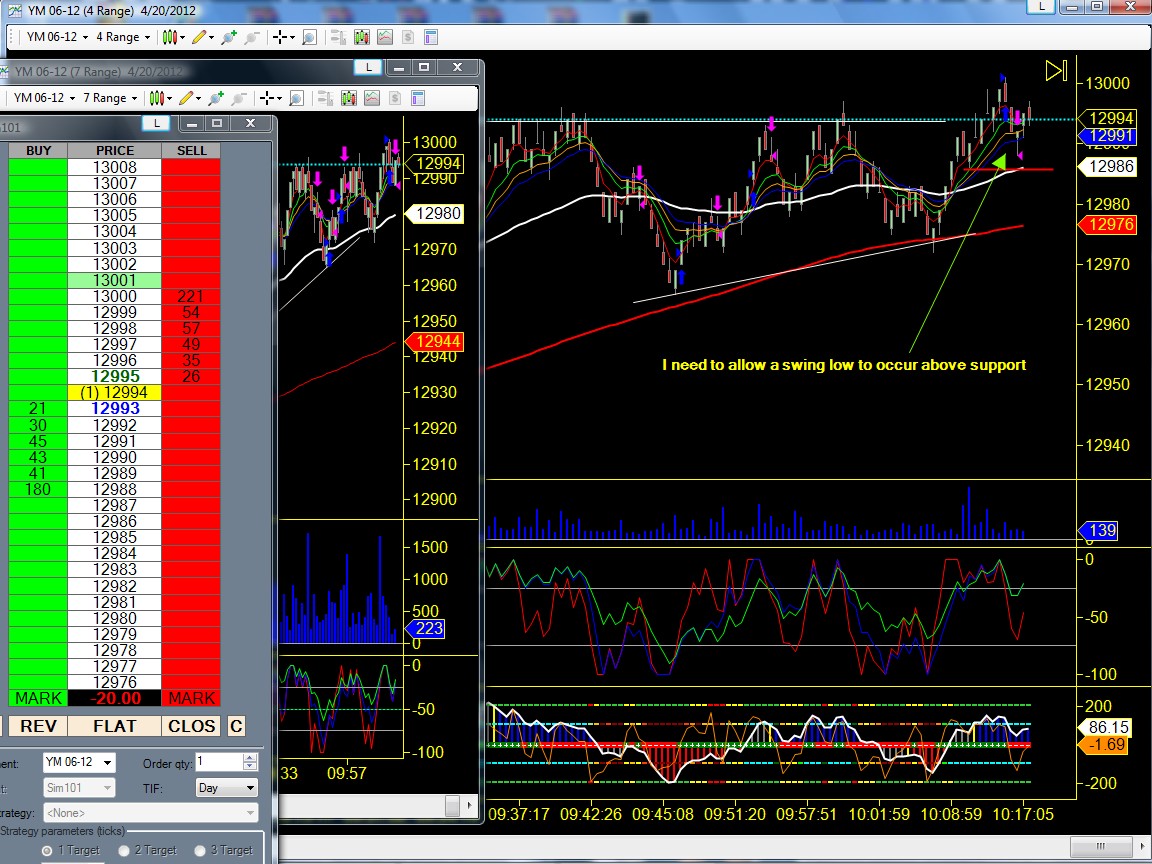Screen dimensions: 1152x864
Task: Click sell cell showing 221 at 13000
Action: 191,296
